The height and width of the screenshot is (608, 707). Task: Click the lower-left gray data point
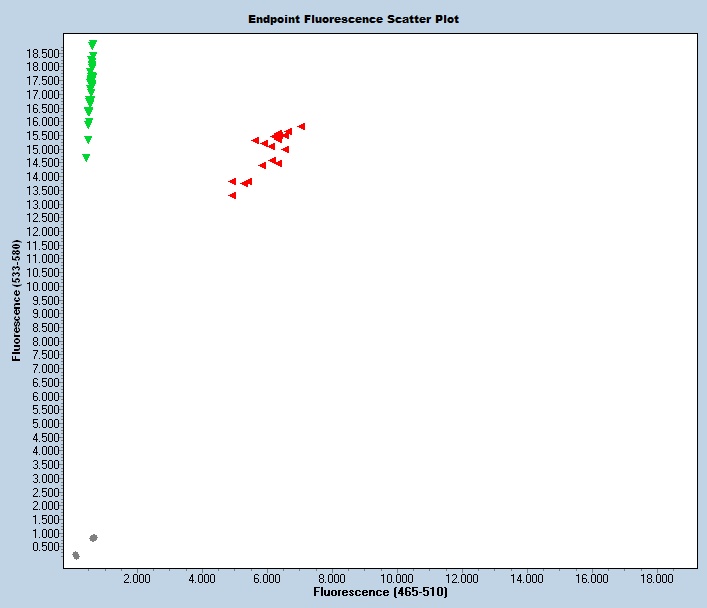pos(76,555)
